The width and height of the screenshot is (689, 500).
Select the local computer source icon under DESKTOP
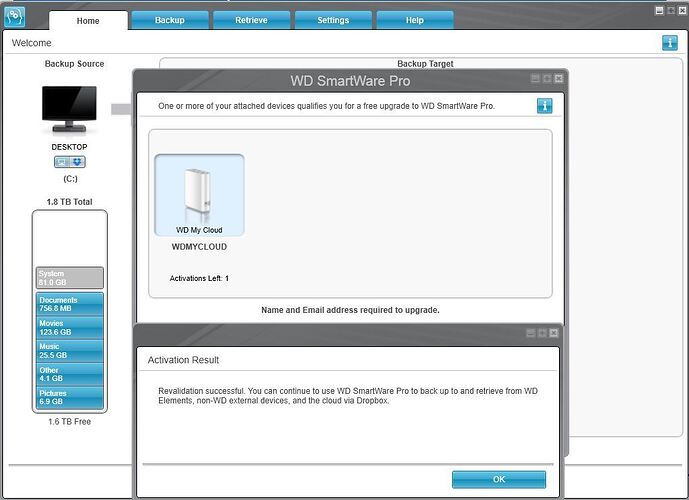click(62, 162)
